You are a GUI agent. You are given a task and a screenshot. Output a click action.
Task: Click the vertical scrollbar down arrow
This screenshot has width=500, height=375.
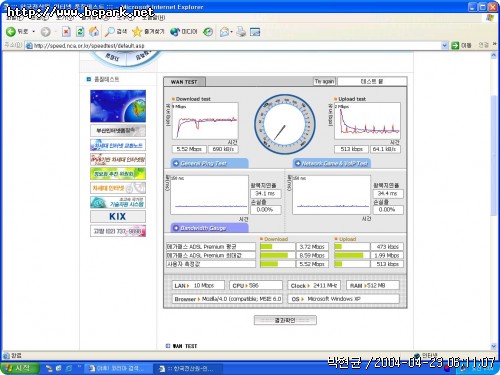[494, 346]
